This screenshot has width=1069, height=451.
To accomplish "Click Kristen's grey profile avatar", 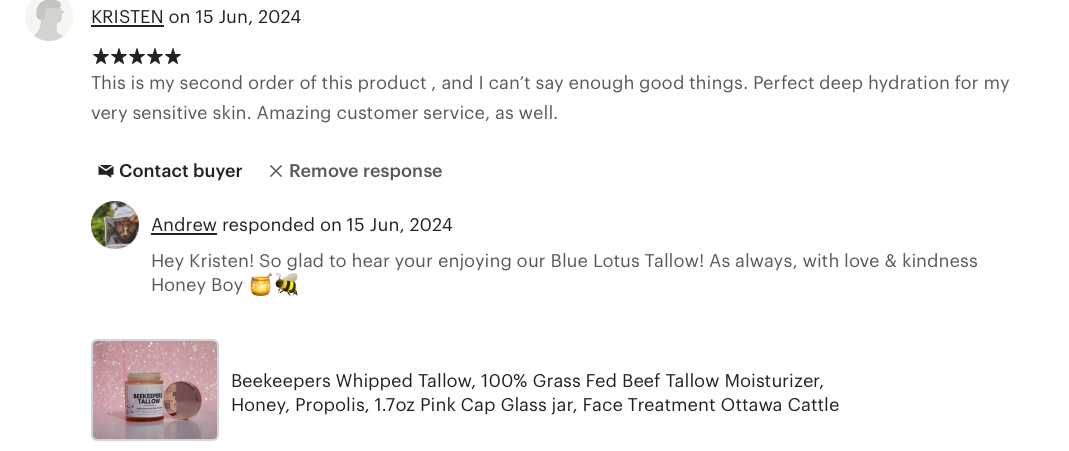I will pos(49,17).
